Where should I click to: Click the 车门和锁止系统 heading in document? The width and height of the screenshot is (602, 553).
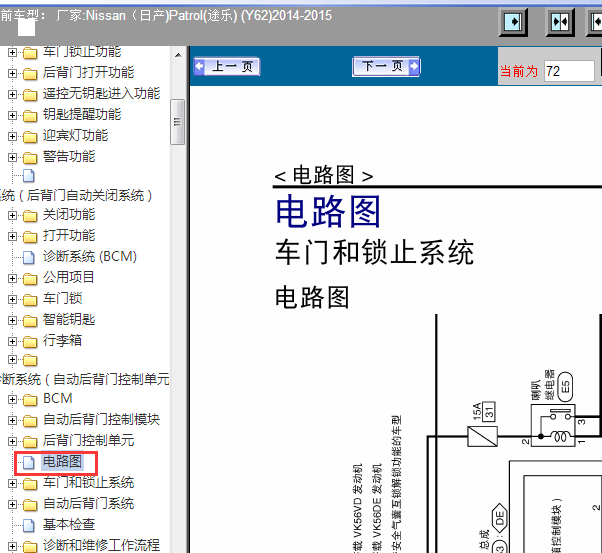(375, 253)
